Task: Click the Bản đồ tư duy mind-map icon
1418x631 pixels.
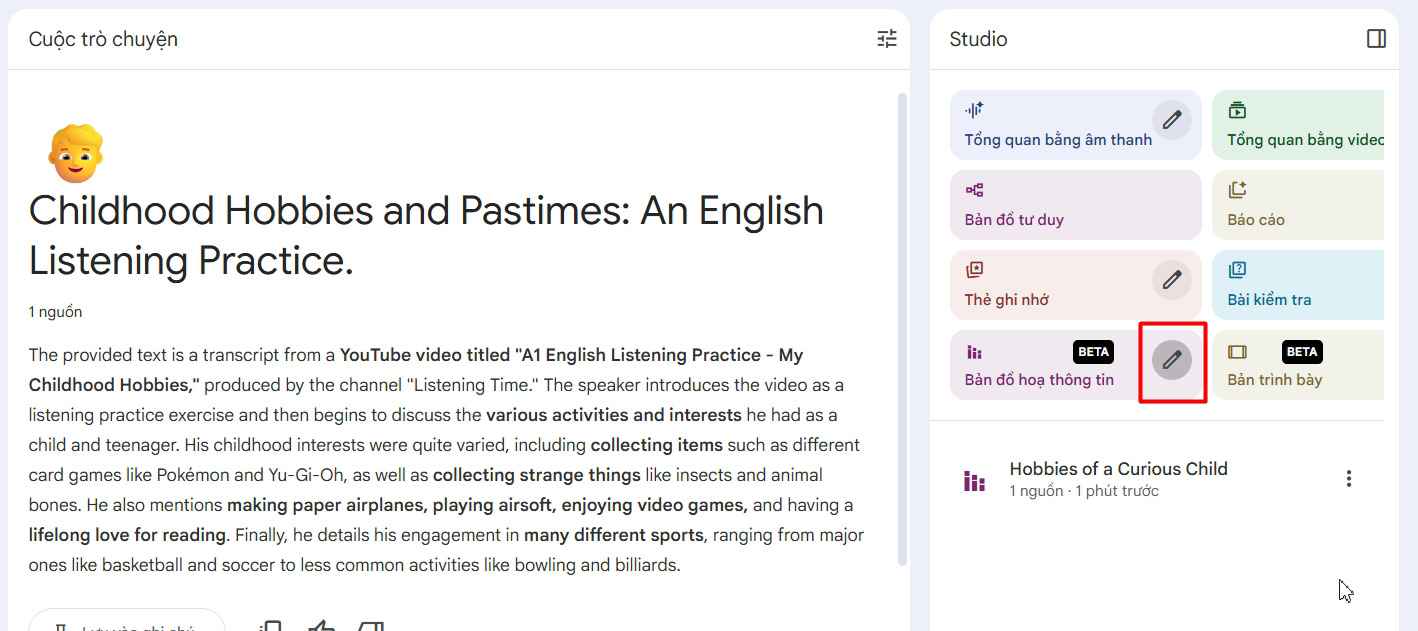Action: coord(974,190)
